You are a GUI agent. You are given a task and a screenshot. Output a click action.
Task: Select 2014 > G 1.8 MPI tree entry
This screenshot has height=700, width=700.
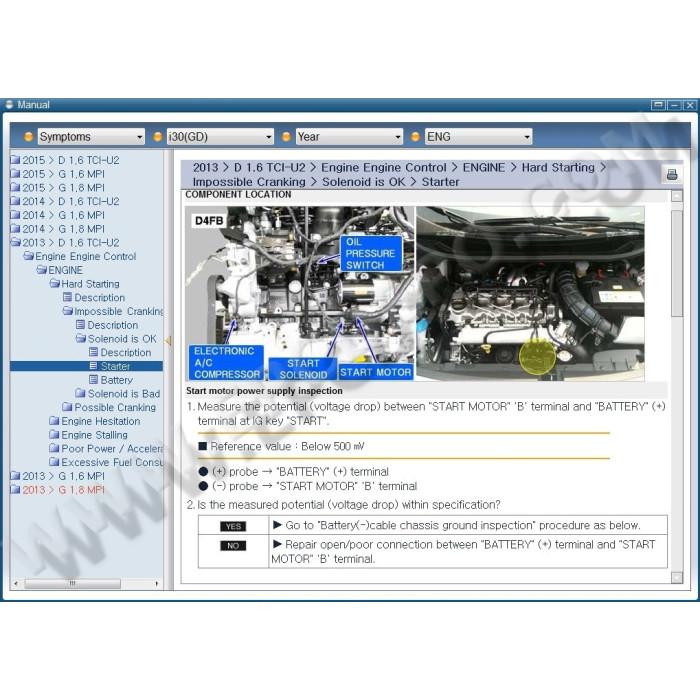point(63,229)
